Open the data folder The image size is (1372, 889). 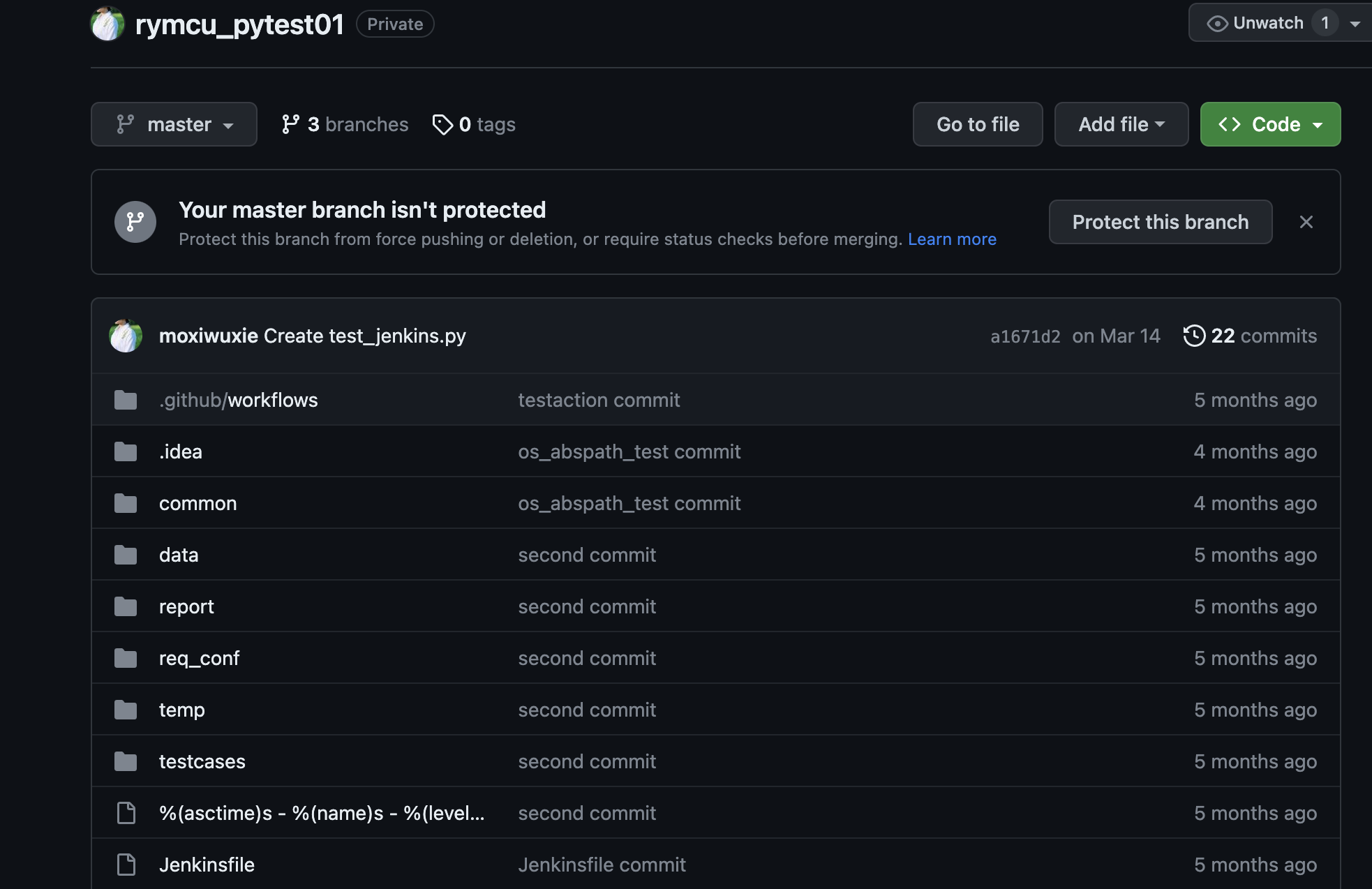tap(179, 555)
